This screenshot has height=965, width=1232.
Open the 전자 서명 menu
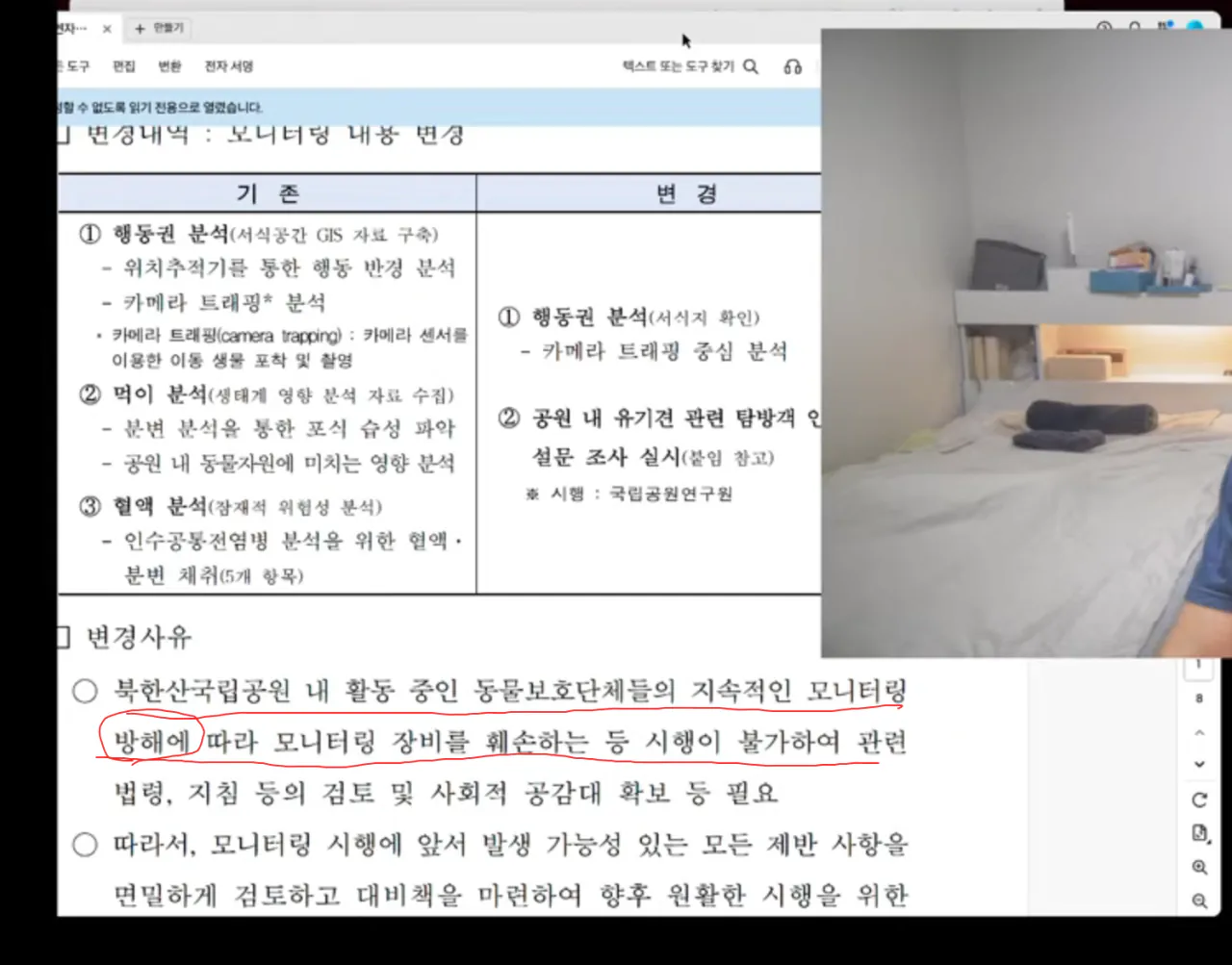pyautogui.click(x=229, y=66)
